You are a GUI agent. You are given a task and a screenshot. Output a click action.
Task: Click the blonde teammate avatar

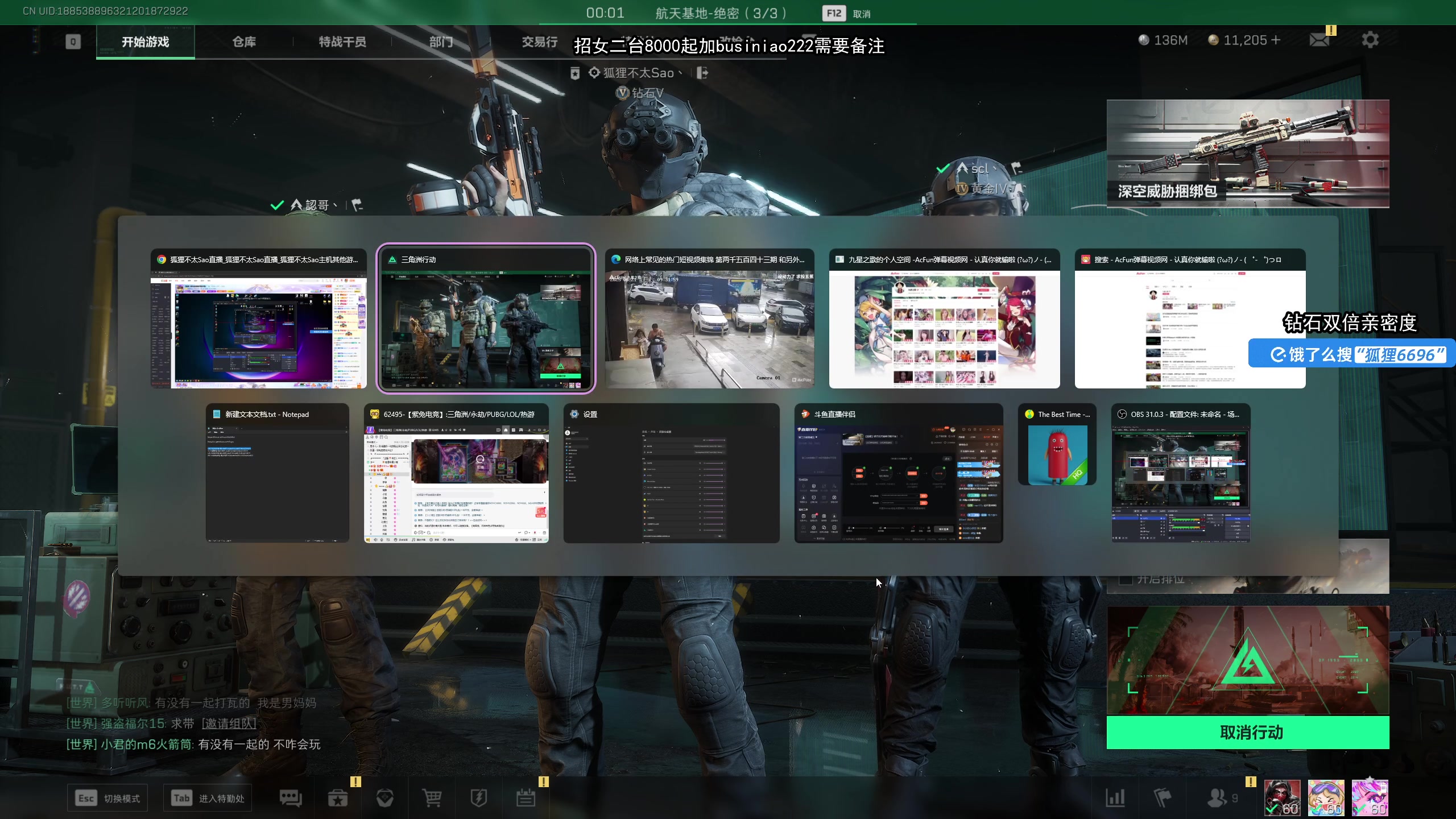1326,797
